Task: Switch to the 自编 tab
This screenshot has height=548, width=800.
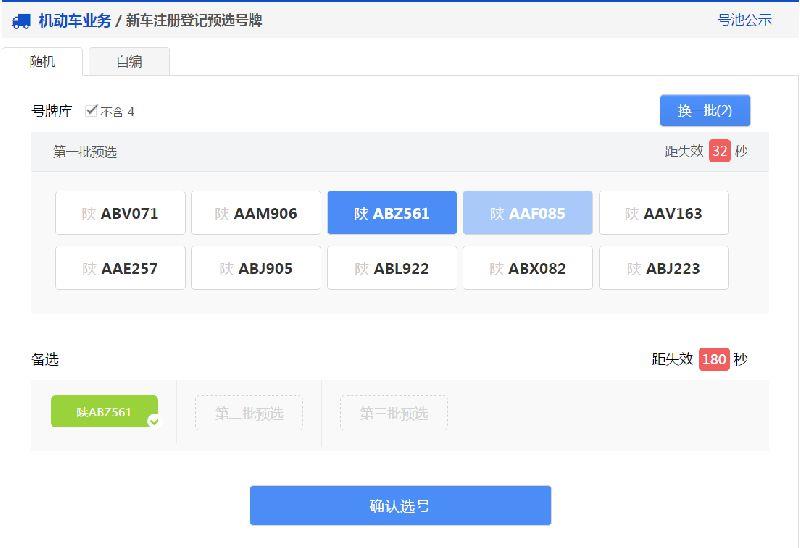Action: coord(129,62)
